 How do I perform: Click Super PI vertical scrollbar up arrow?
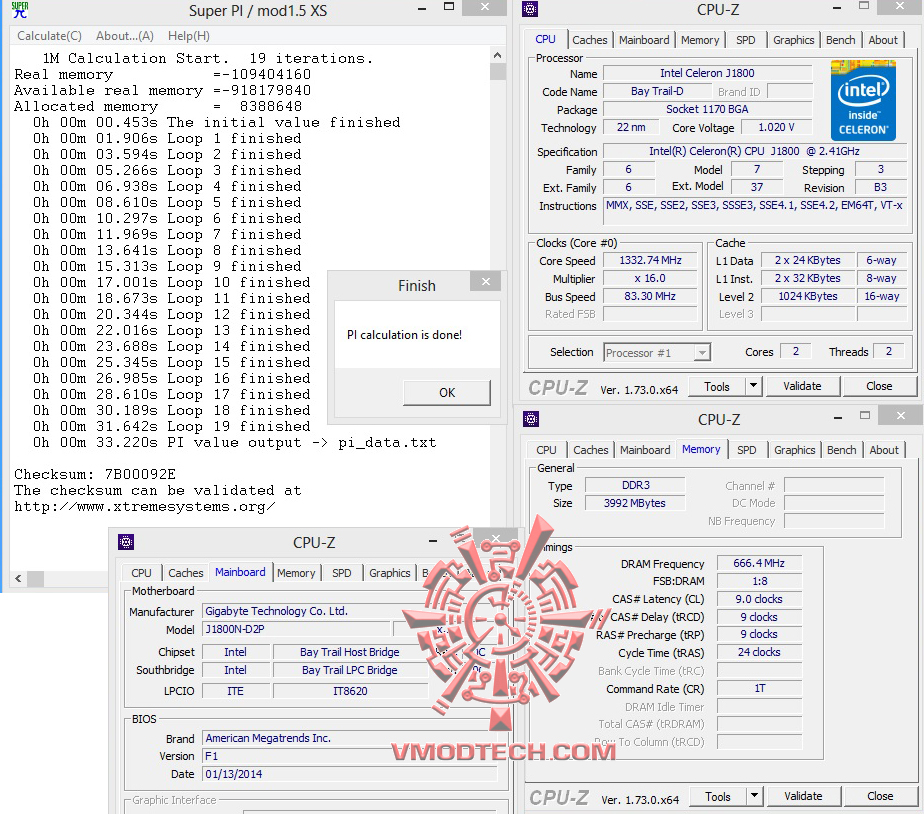pos(497,55)
